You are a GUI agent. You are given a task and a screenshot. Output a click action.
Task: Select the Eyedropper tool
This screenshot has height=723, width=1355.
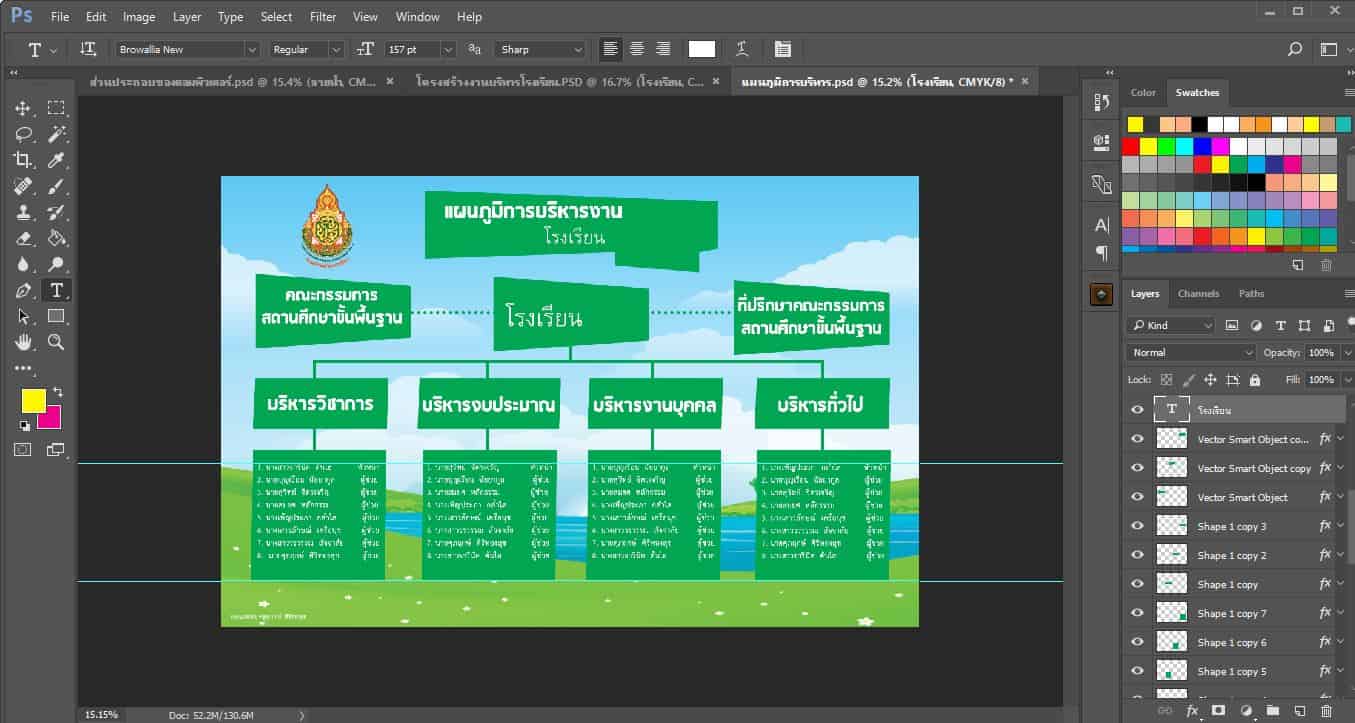click(57, 160)
